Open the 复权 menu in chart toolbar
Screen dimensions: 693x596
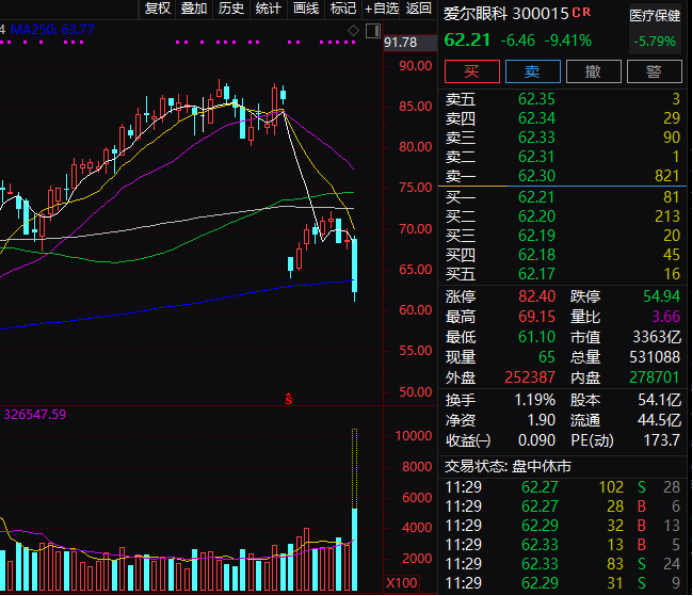click(x=158, y=9)
